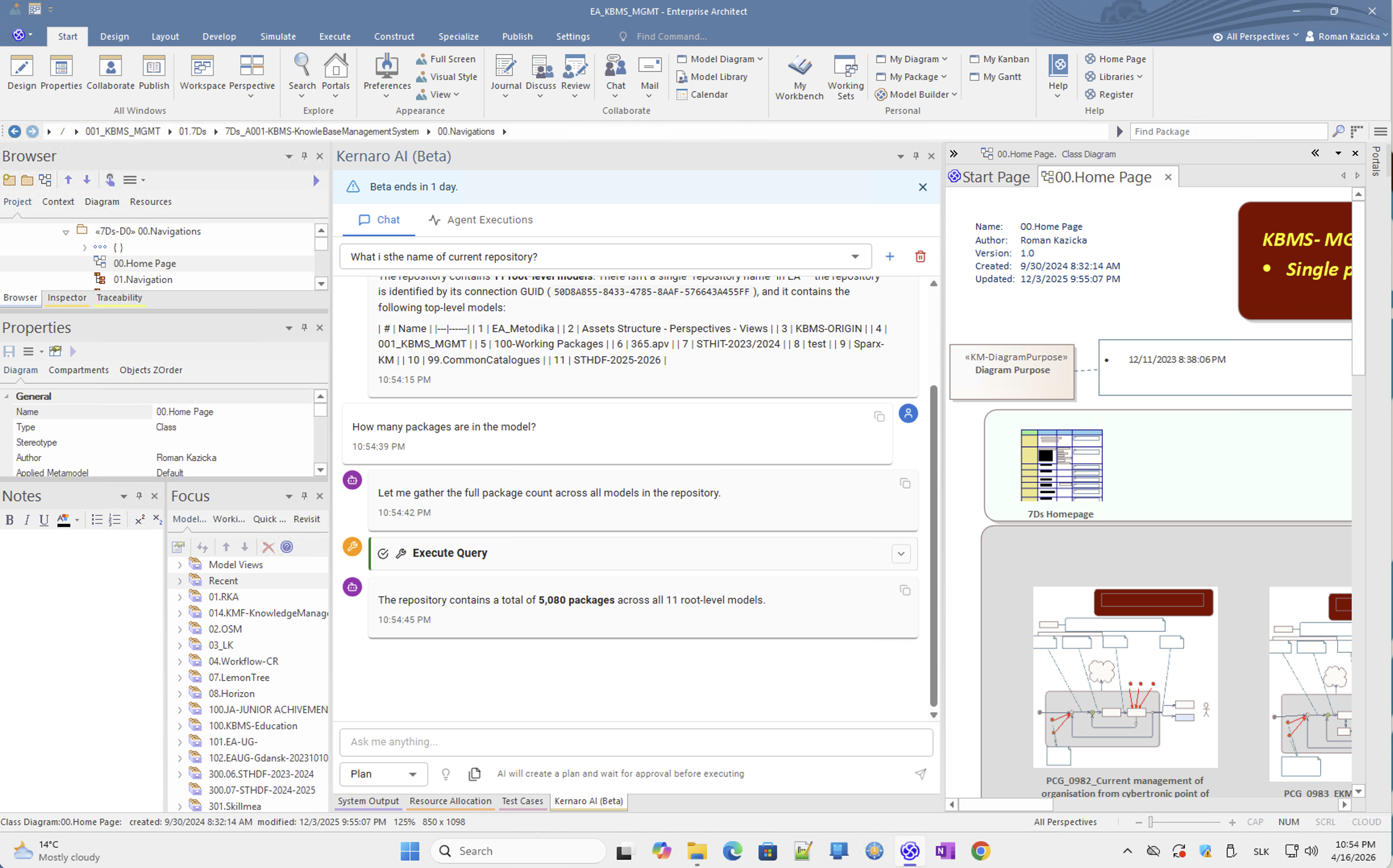Click the Bold button in Notes
Screen dimensions: 1393x868
pyautogui.click(x=9, y=520)
